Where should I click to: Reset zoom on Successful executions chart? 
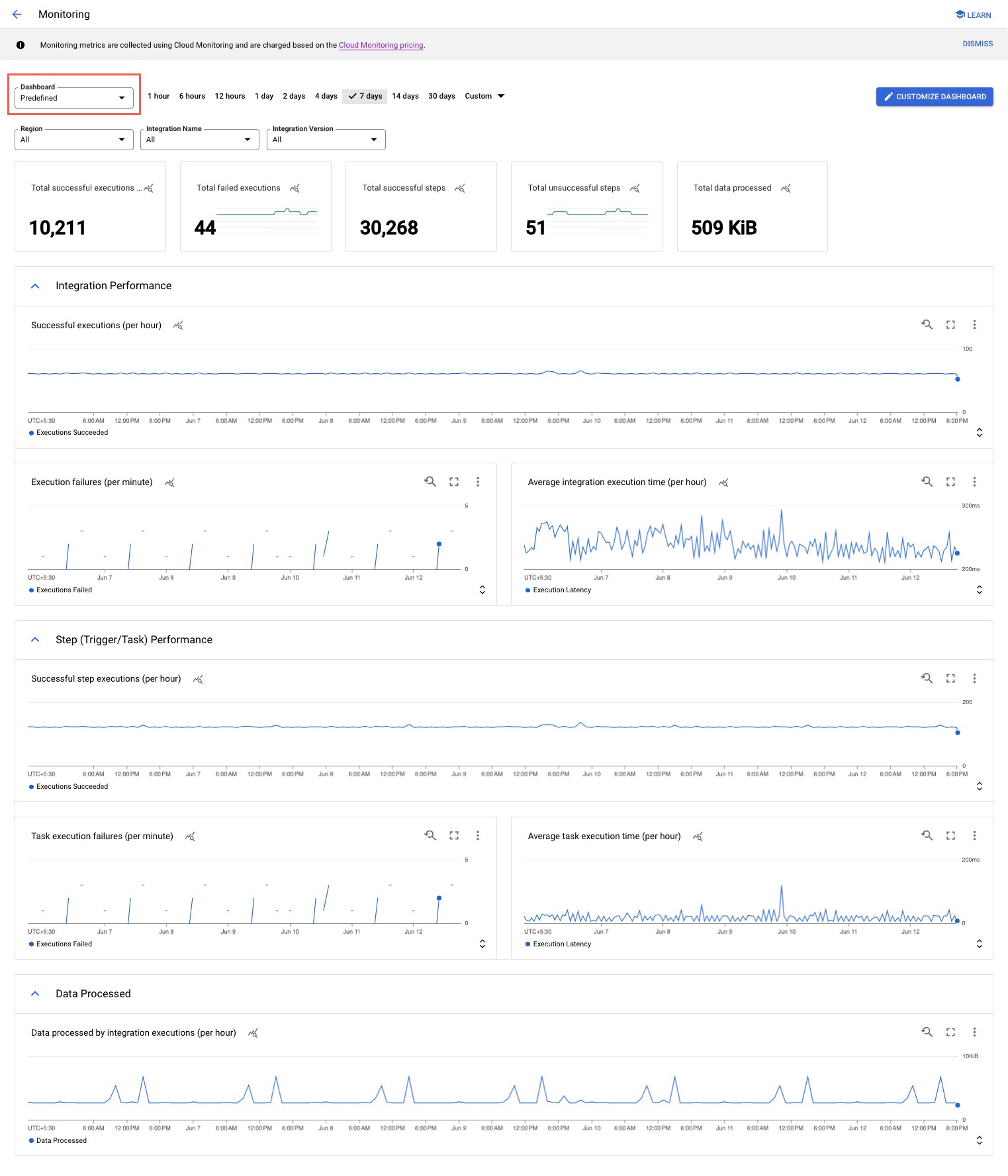click(927, 324)
